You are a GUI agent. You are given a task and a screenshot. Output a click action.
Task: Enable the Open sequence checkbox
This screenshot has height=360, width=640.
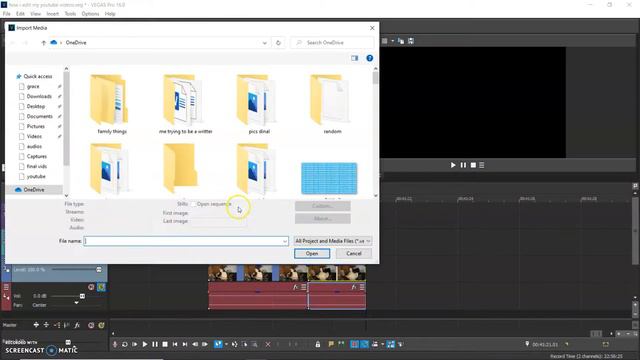point(194,204)
